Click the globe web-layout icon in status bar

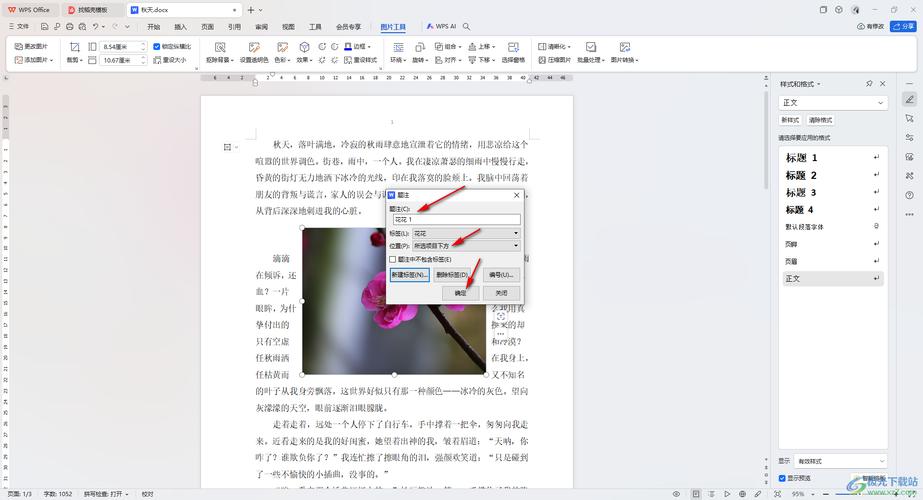(742, 494)
